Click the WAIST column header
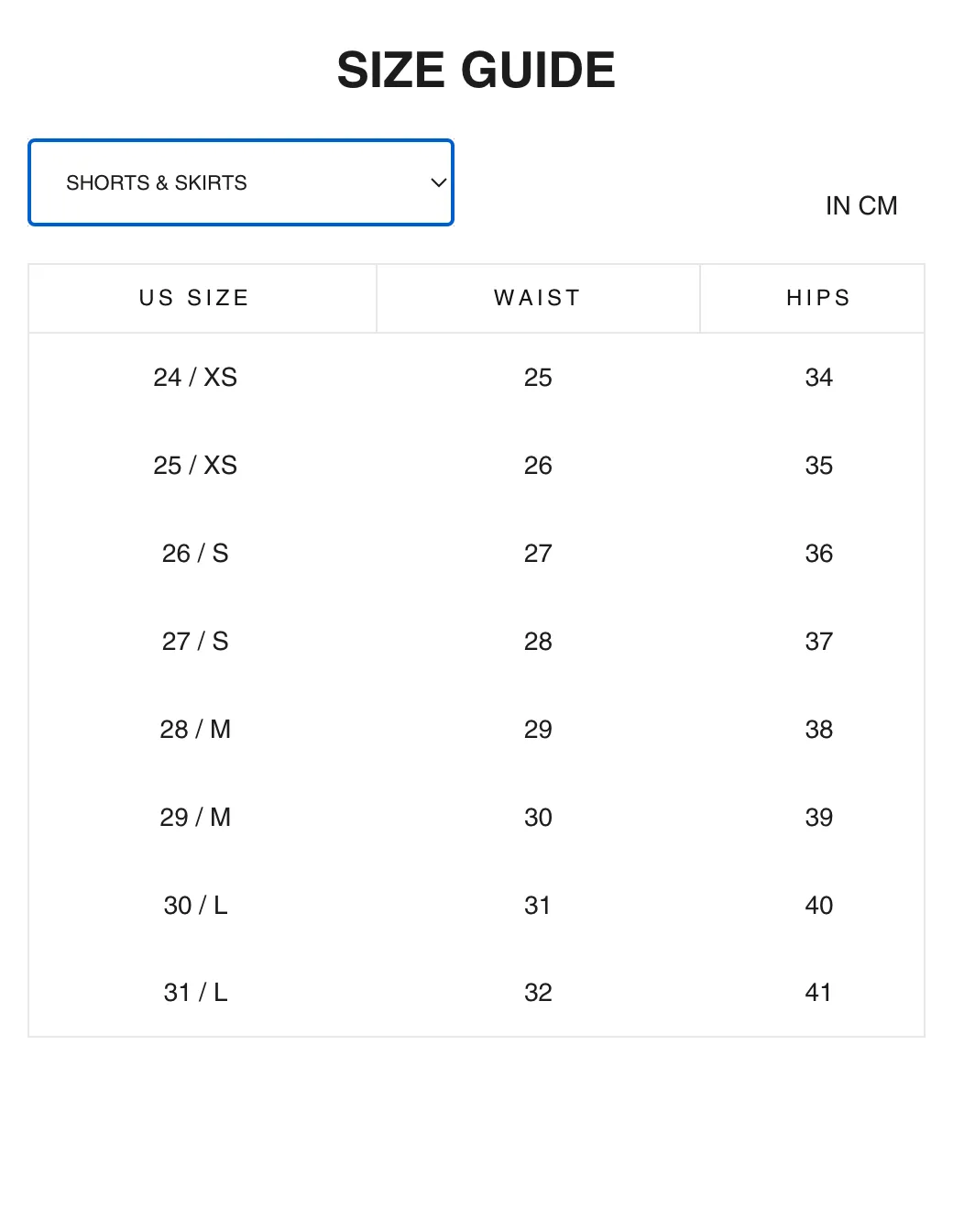This screenshot has height=1232, width=964. tap(538, 298)
